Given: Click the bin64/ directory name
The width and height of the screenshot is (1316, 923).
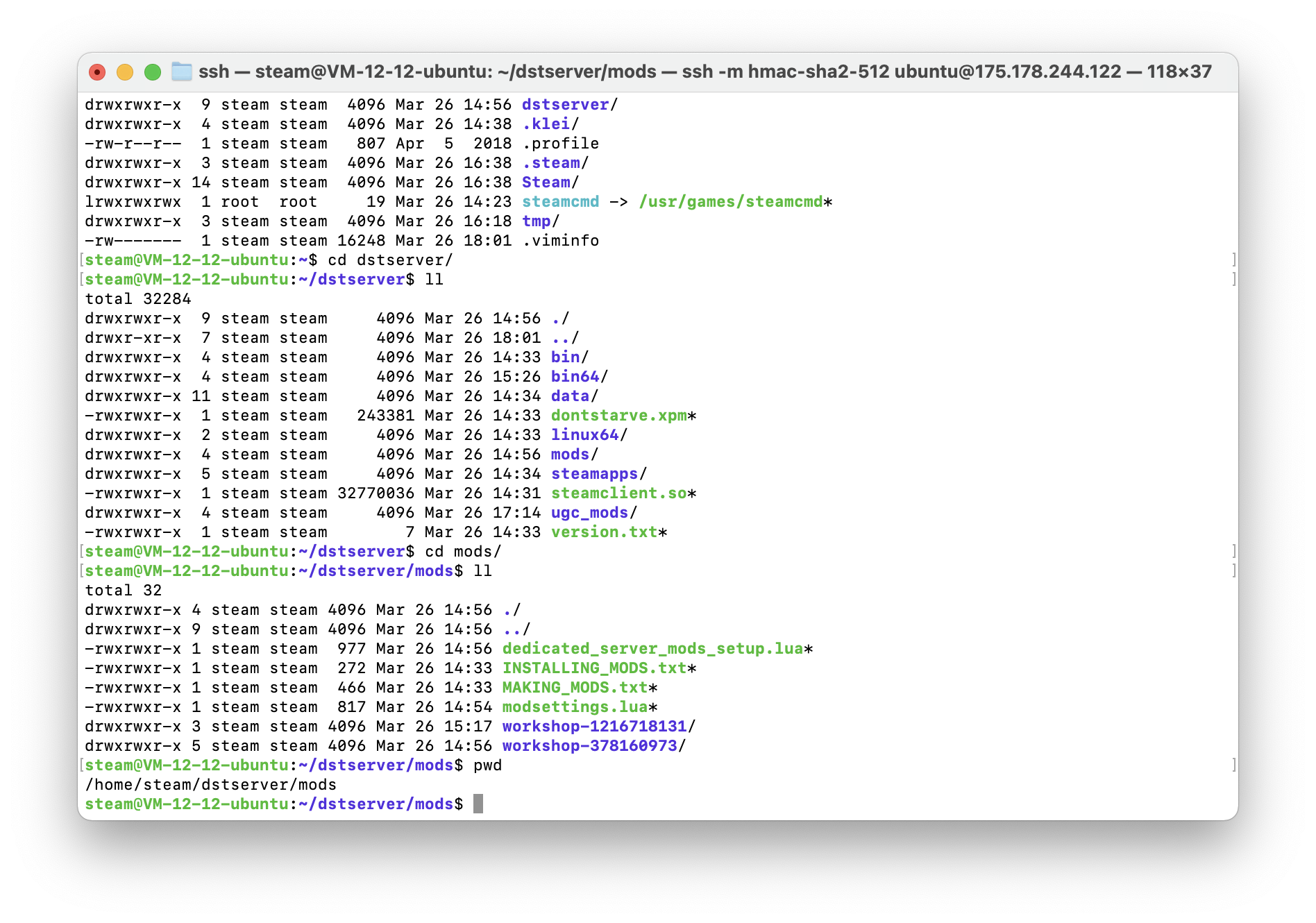Looking at the screenshot, I should [580, 377].
